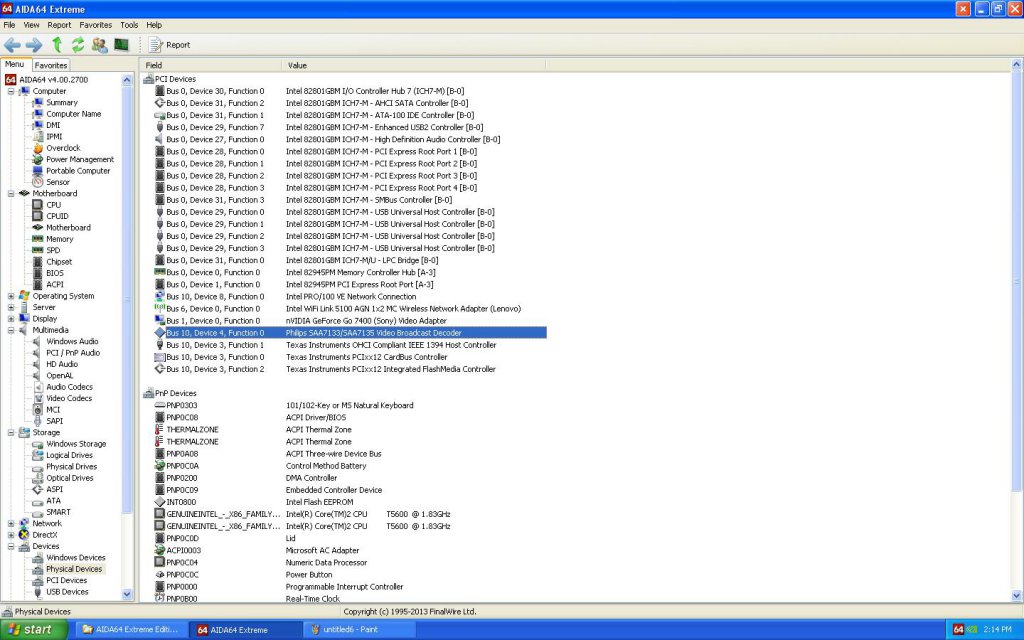Click the Refresh toolbar icon

click(x=78, y=44)
